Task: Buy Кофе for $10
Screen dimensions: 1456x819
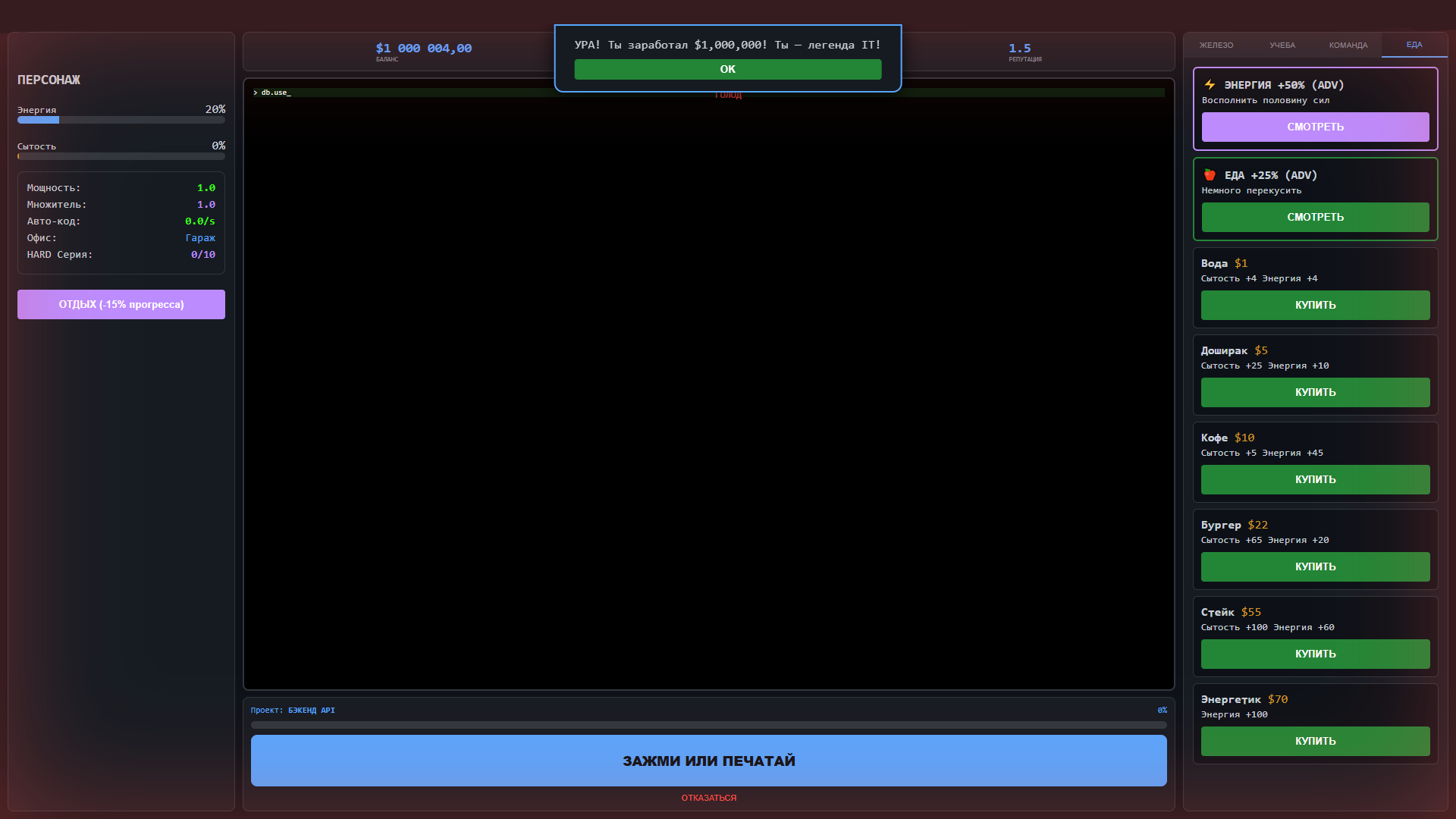Action: [x=1314, y=479]
